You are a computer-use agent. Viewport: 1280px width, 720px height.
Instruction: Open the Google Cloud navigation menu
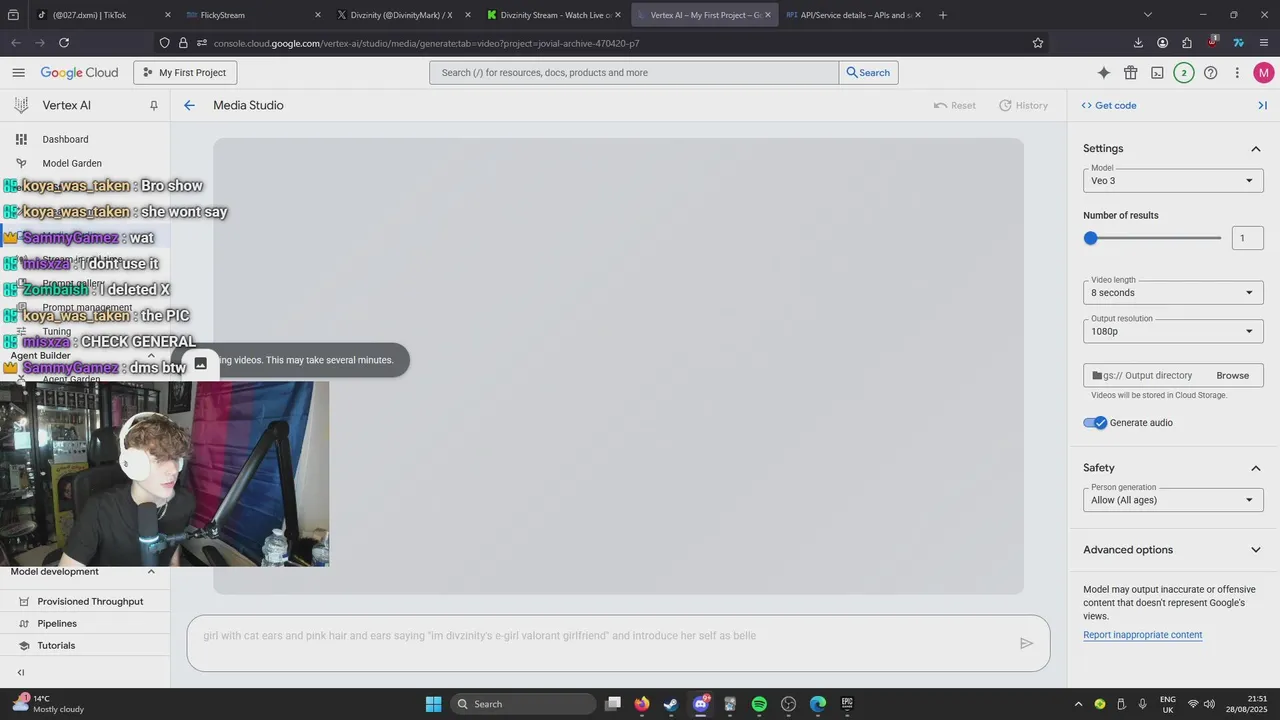point(18,72)
